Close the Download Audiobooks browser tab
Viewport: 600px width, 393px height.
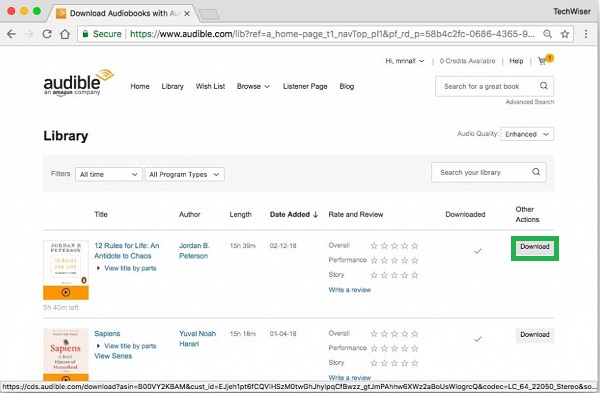(x=187, y=13)
